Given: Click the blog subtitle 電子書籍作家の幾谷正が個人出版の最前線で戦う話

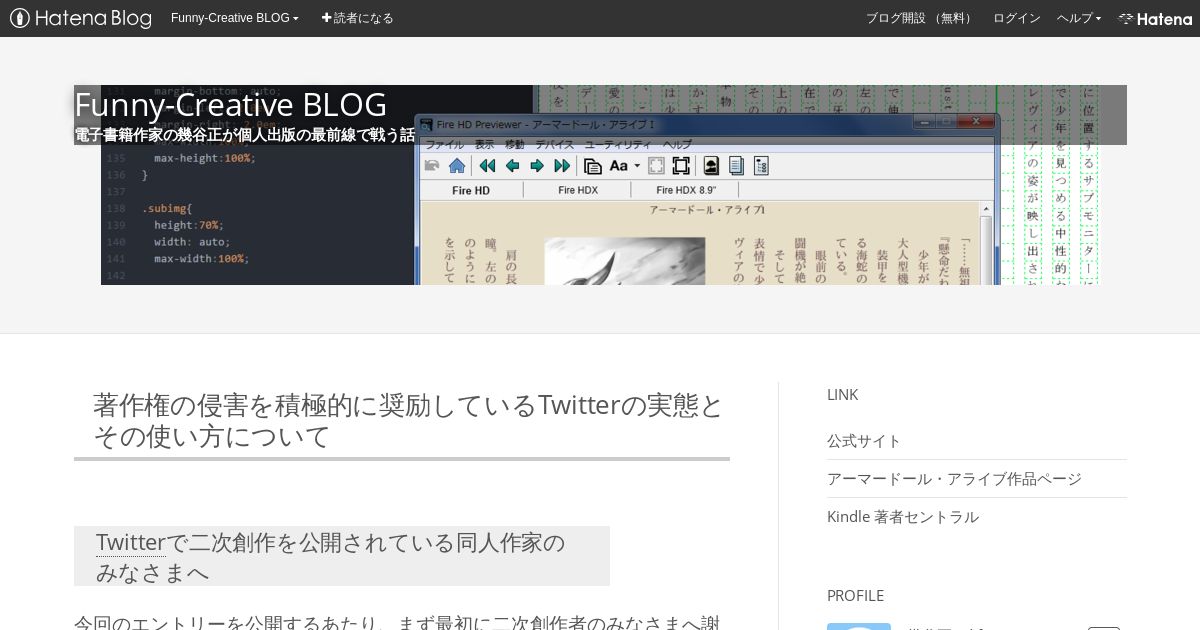Looking at the screenshot, I should coord(244,134).
